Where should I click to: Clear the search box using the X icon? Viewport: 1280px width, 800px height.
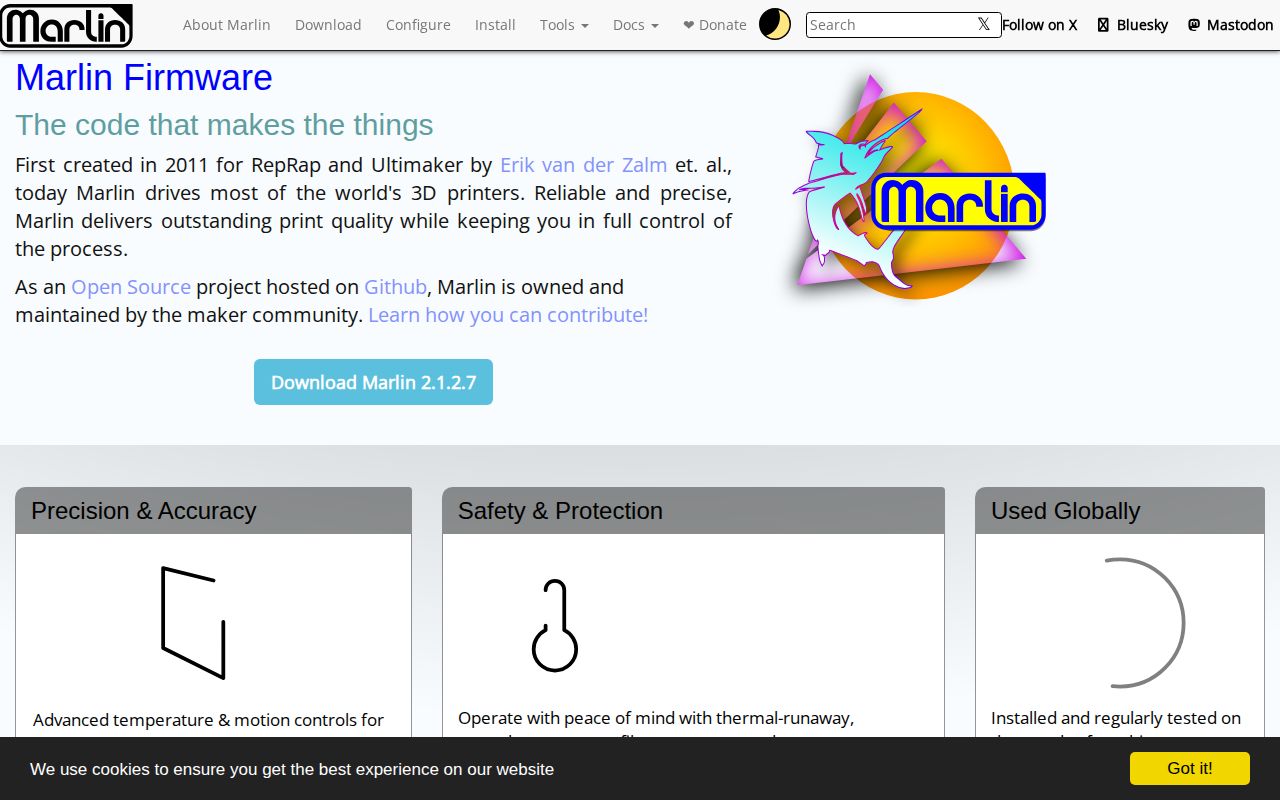point(983,24)
